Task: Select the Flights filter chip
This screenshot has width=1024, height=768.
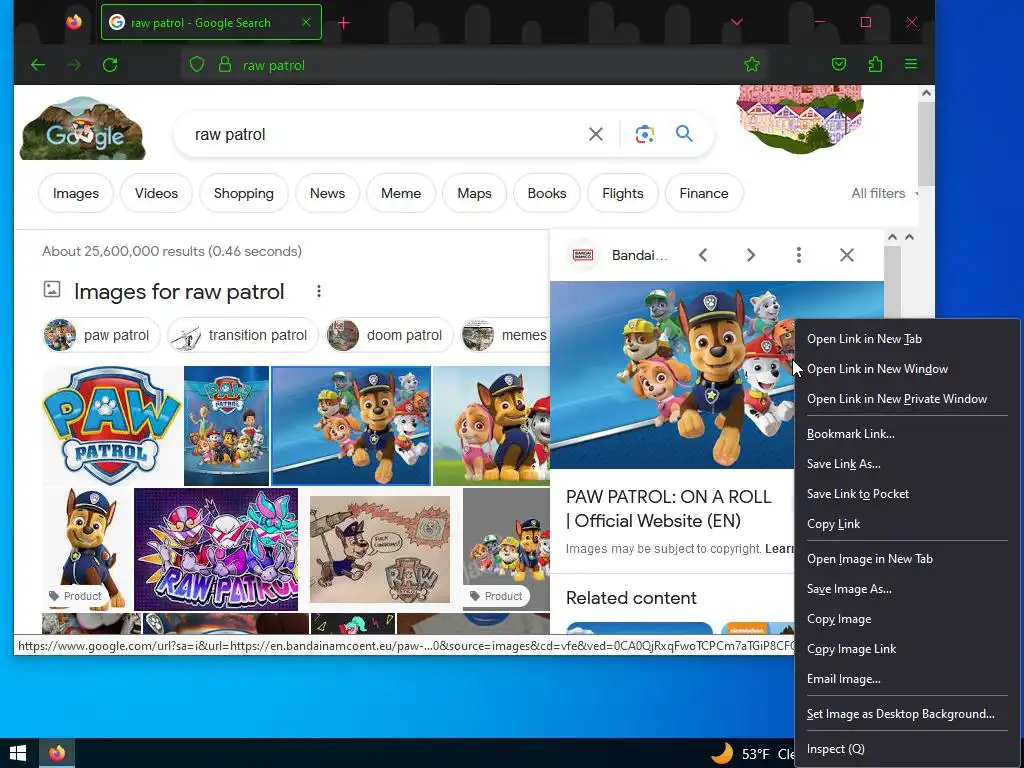Action: pos(622,193)
